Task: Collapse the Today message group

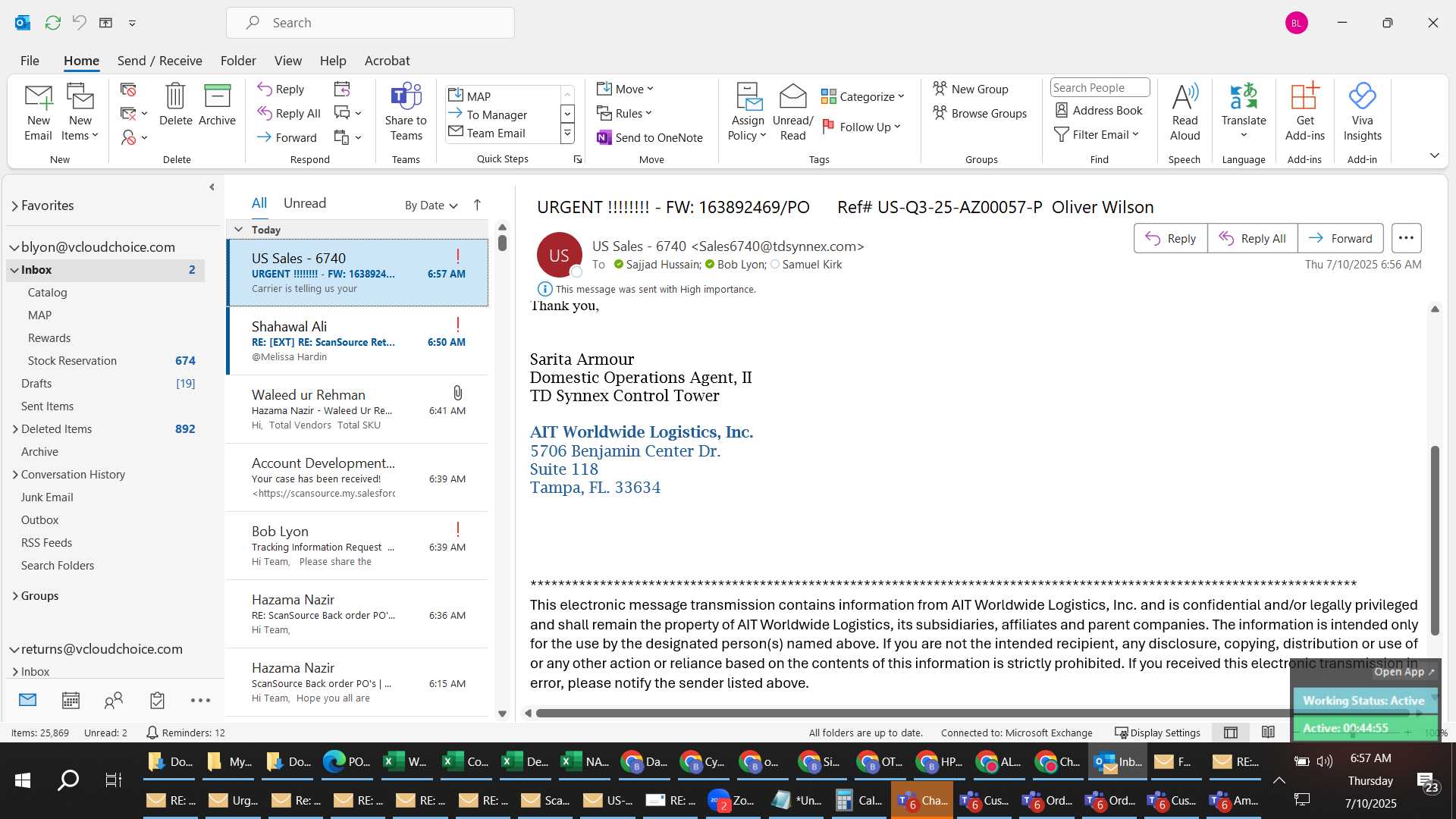Action: tap(238, 230)
